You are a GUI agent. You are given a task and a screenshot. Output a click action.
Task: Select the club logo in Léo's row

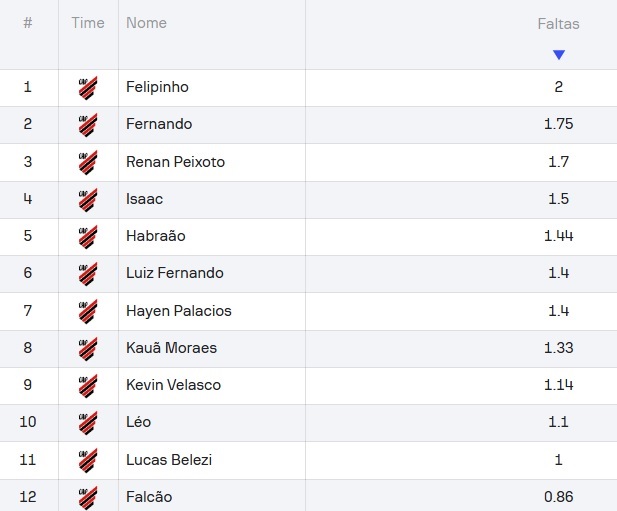(88, 423)
